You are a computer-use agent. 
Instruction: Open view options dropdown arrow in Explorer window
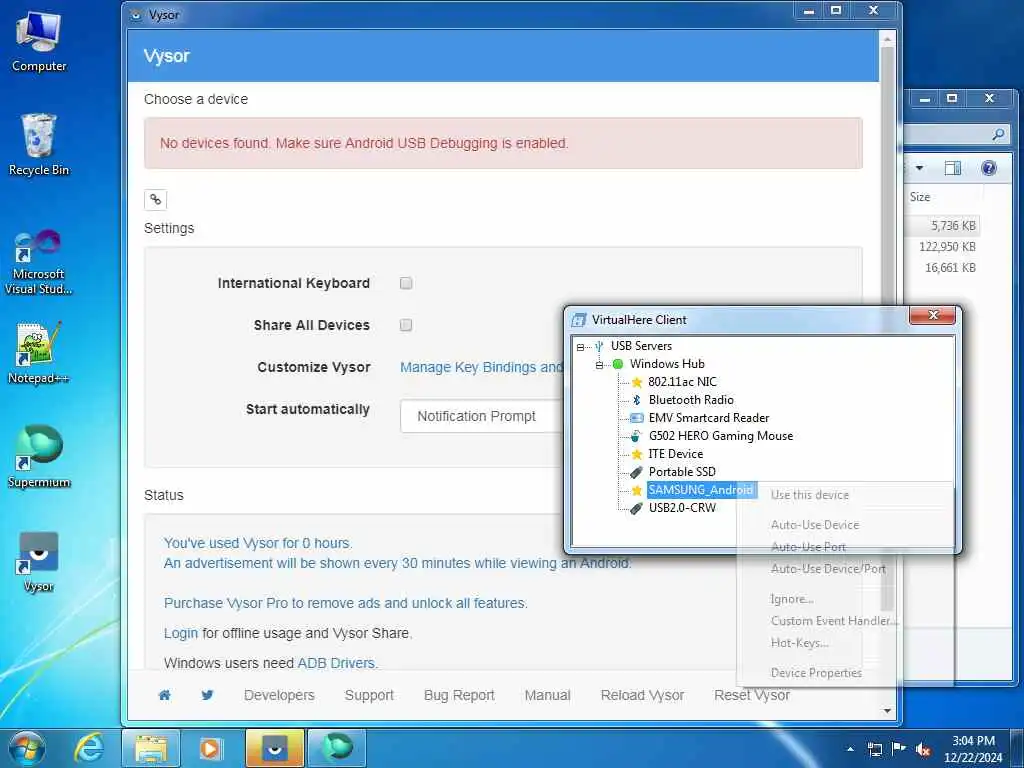[920, 168]
